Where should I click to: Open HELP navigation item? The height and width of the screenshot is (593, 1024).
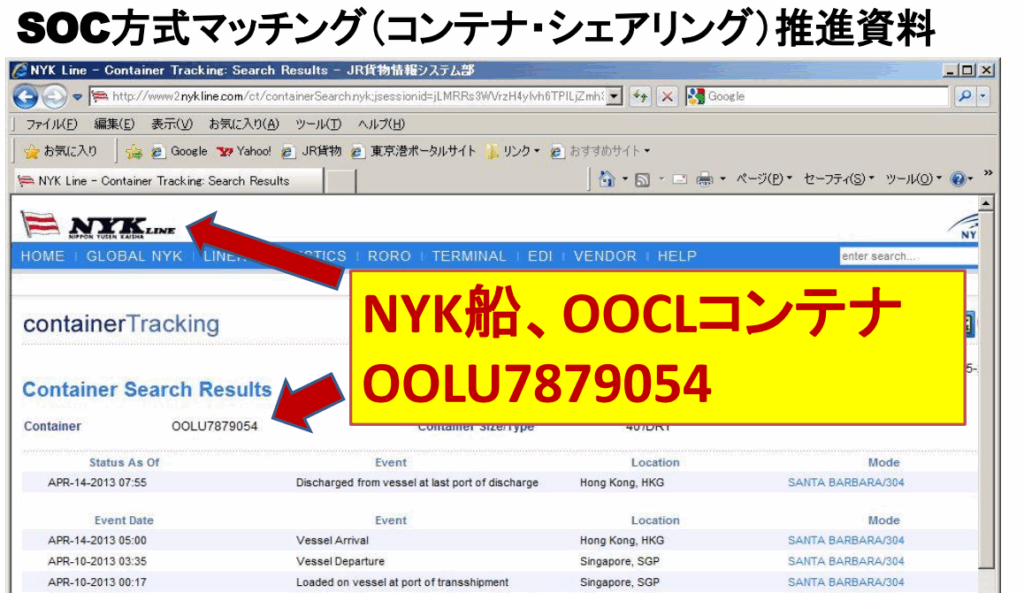click(x=677, y=256)
